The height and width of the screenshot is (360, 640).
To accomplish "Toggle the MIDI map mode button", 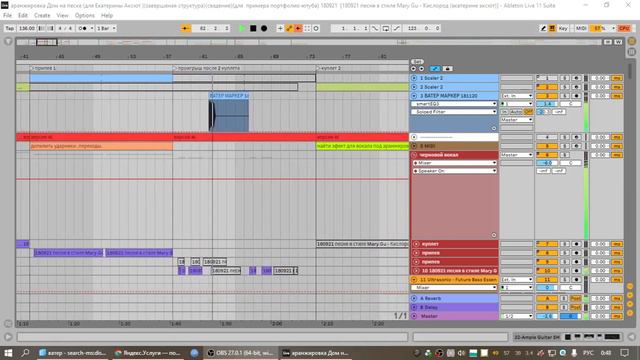I will coord(581,28).
